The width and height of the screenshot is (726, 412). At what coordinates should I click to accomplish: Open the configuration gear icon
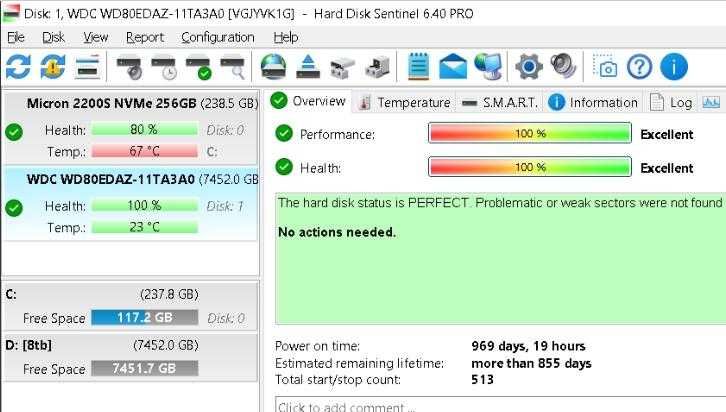pyautogui.click(x=529, y=67)
